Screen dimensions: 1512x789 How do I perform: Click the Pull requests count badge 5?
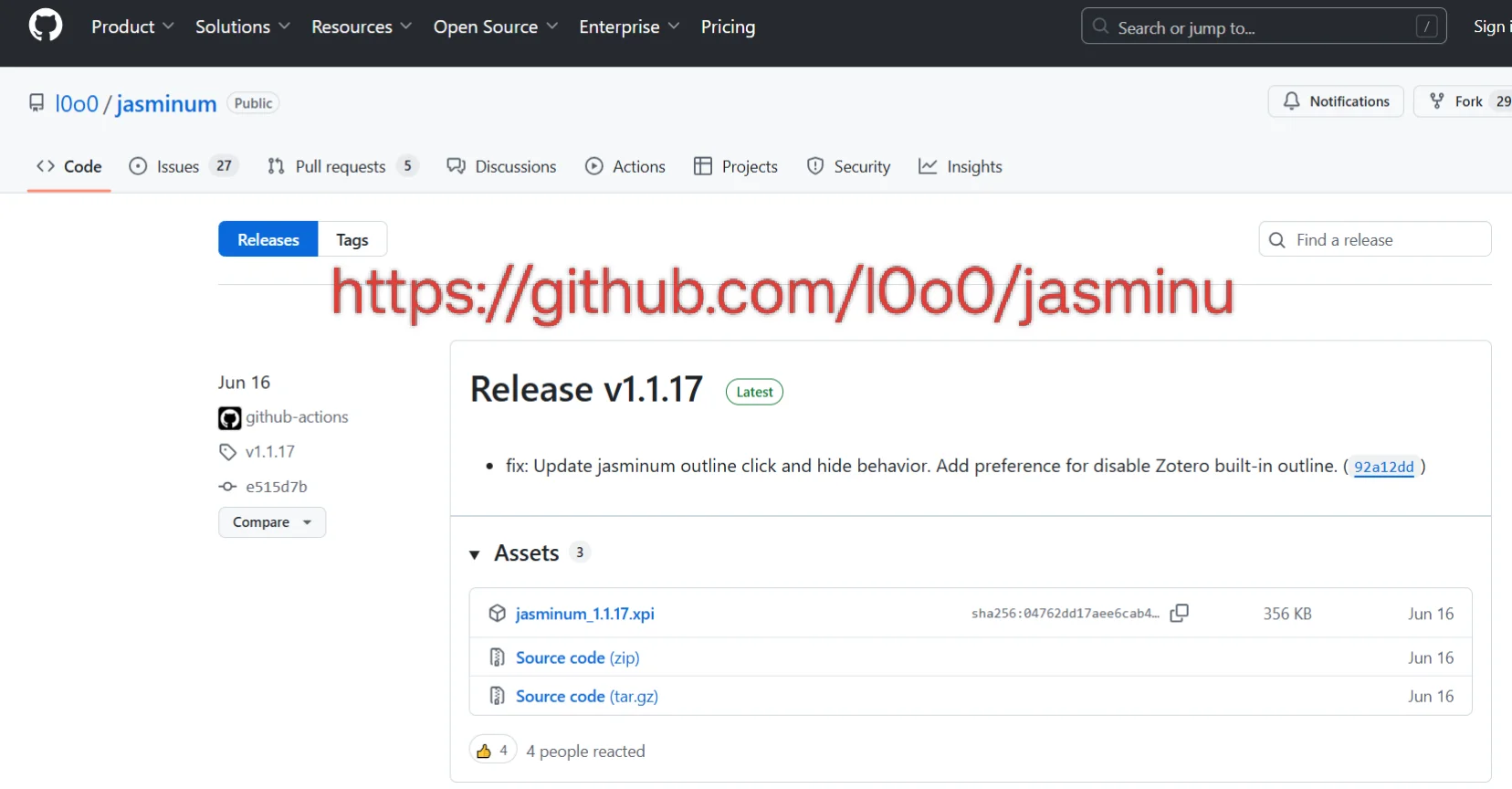point(407,165)
